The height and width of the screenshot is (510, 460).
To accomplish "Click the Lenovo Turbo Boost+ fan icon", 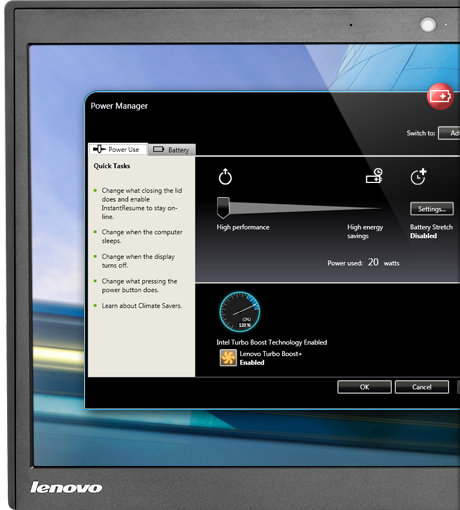I will click(x=228, y=358).
